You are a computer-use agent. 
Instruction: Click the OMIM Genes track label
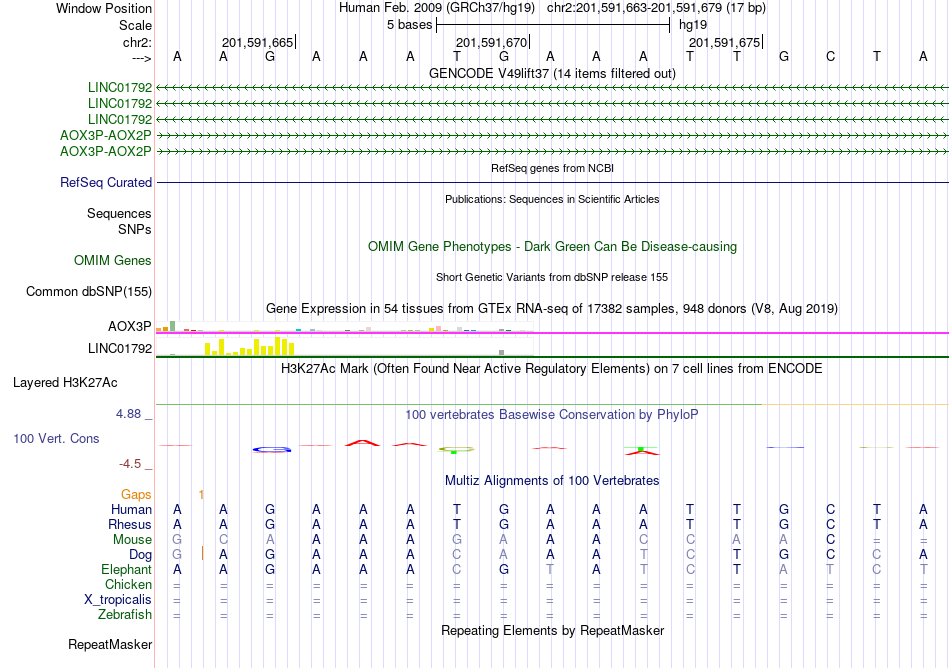(x=113, y=260)
